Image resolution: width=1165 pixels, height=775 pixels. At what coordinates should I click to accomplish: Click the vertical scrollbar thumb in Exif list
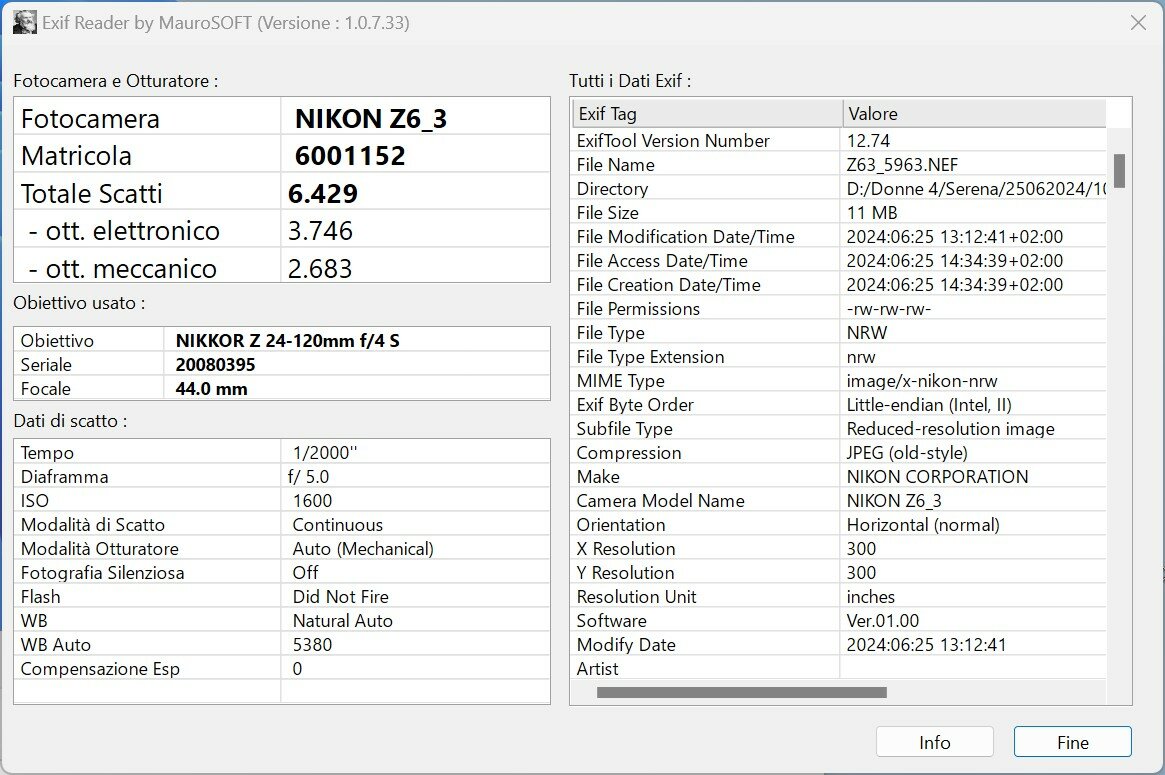pos(1119,171)
